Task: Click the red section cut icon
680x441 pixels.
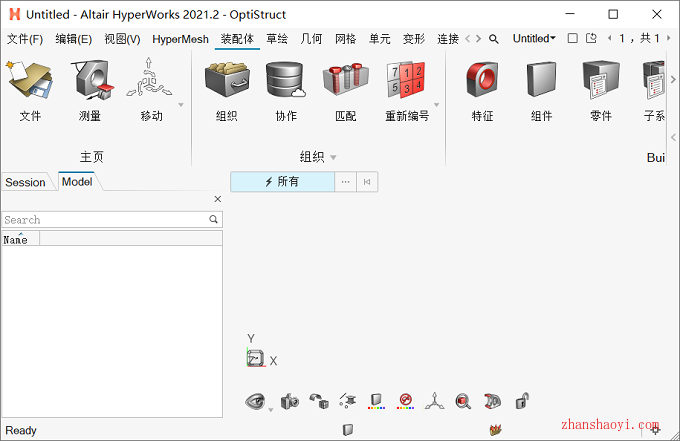Action: coord(493,402)
